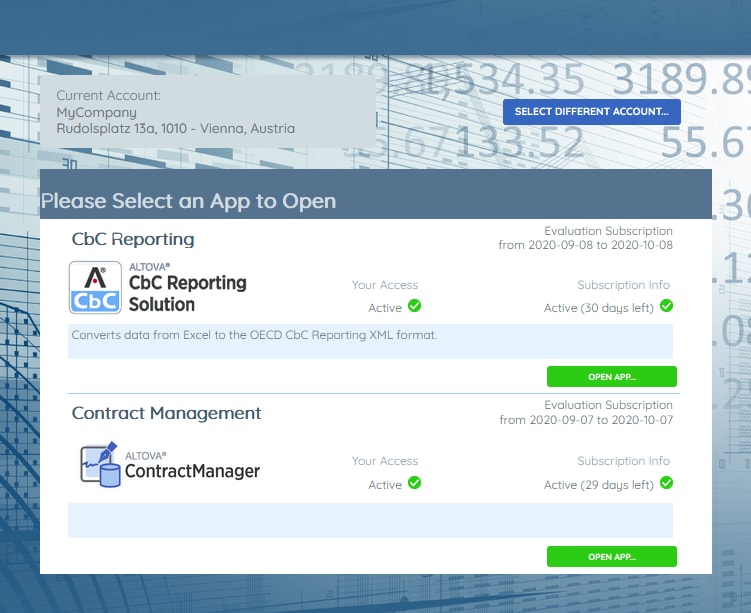Click green checkmark next to 29 days left
The width and height of the screenshot is (751, 613).
(x=666, y=483)
